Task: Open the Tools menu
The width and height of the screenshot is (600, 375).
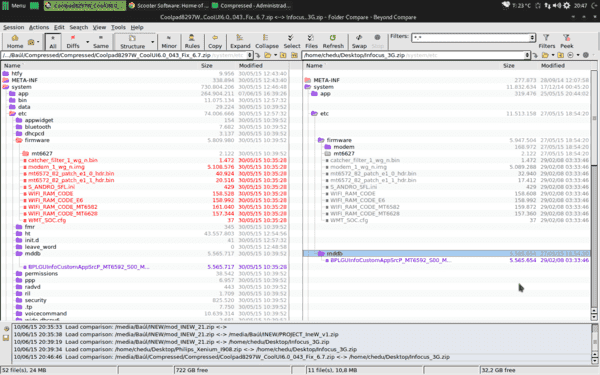Action: pos(118,28)
